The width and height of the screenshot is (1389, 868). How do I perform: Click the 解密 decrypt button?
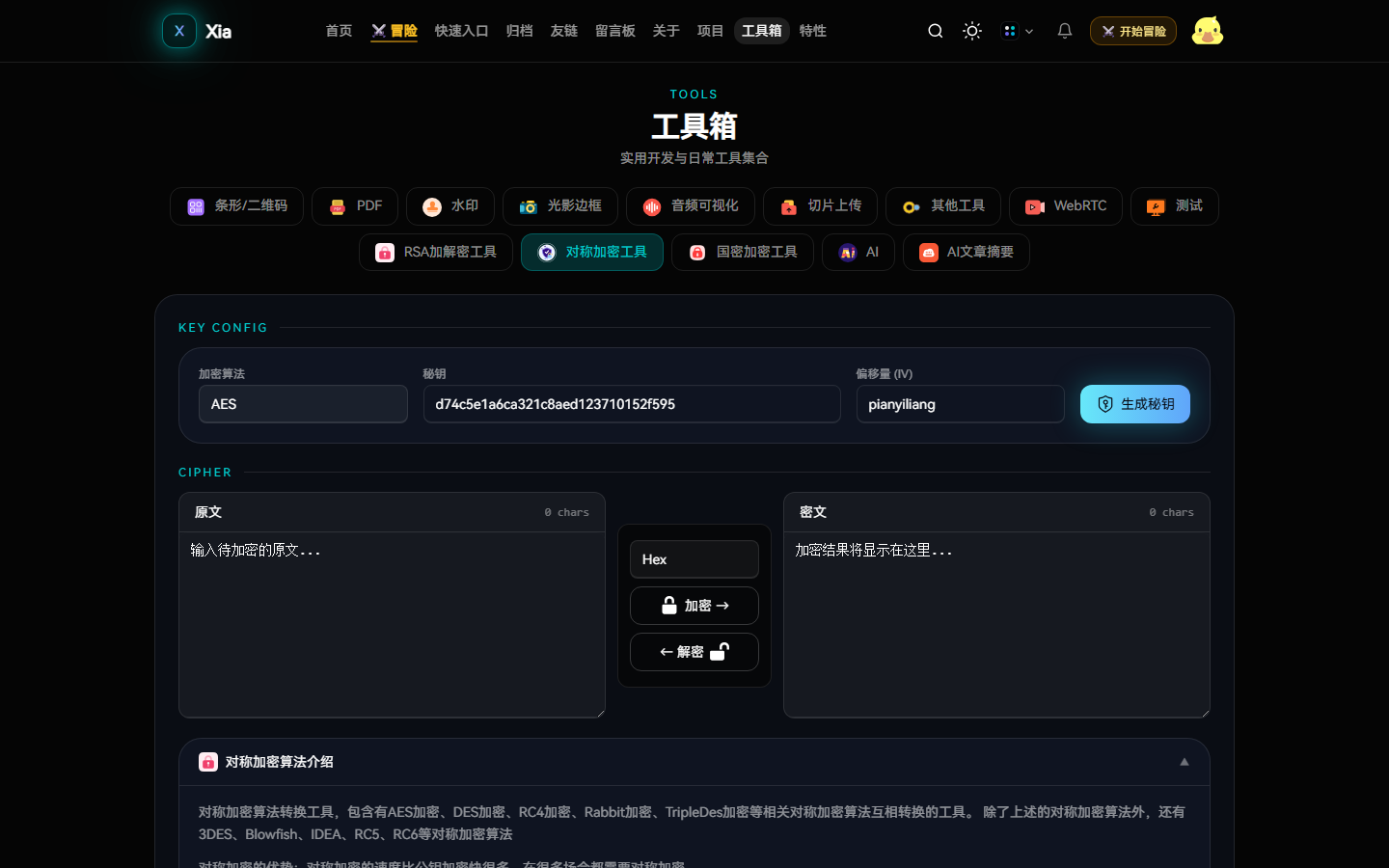(x=694, y=652)
